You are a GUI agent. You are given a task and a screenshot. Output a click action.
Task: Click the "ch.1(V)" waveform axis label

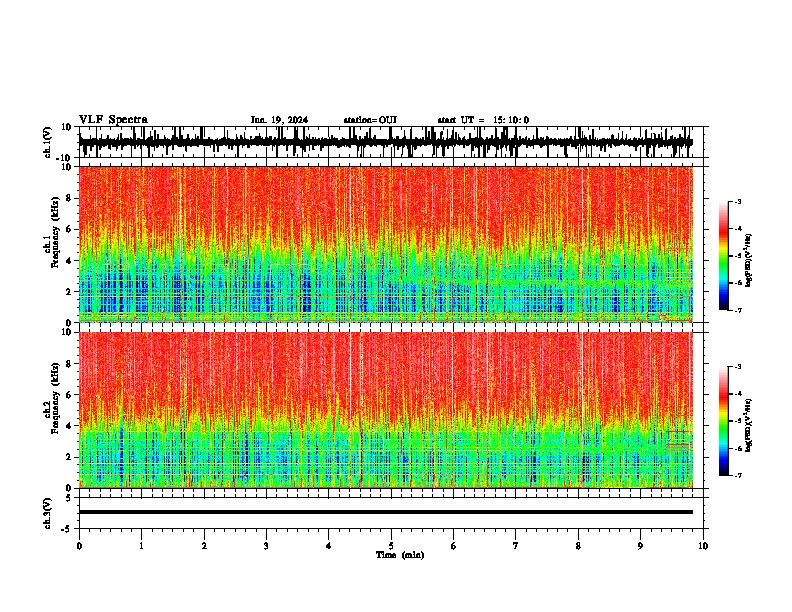click(48, 142)
